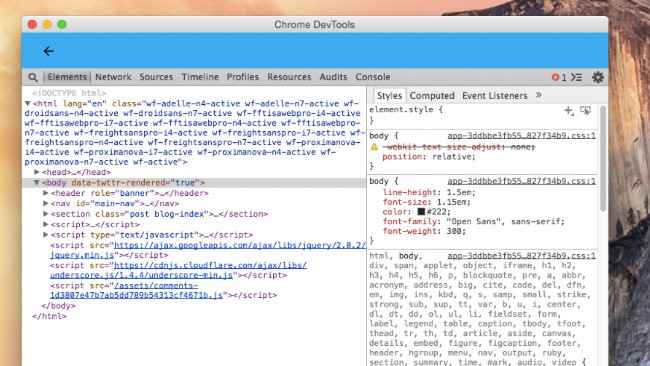Toggle the console drawer icon
The width and height of the screenshot is (650, 366).
[x=577, y=77]
